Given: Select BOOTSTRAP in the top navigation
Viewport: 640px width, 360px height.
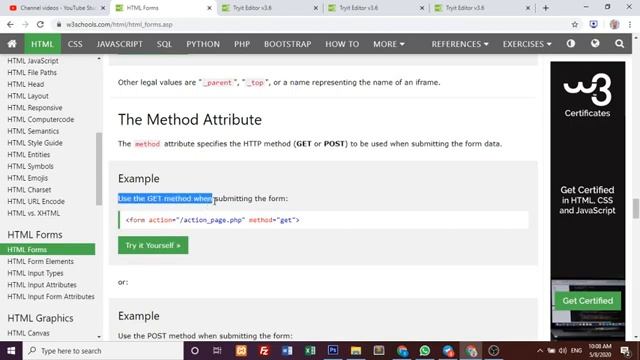Looking at the screenshot, I should click(287, 44).
